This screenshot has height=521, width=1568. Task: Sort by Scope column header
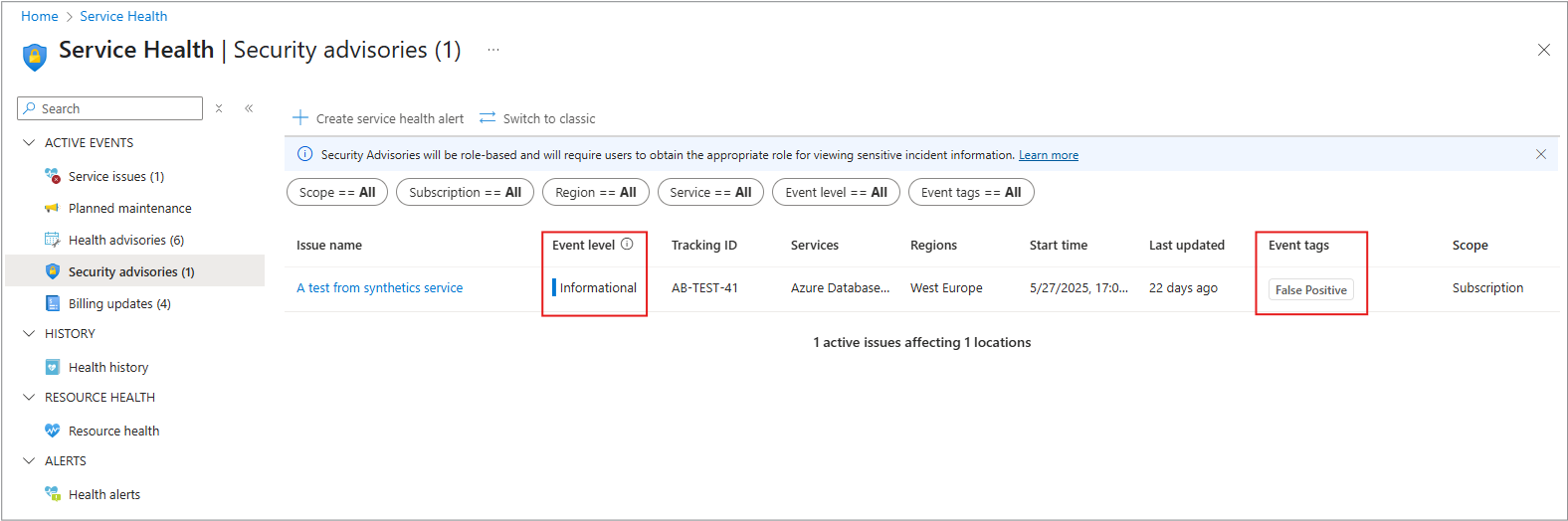pyautogui.click(x=1470, y=245)
